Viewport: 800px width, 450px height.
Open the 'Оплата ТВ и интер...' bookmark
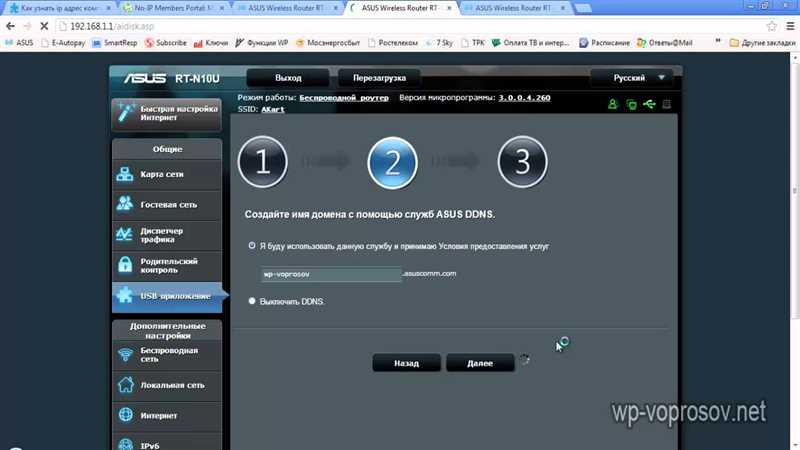pyautogui.click(x=531, y=43)
